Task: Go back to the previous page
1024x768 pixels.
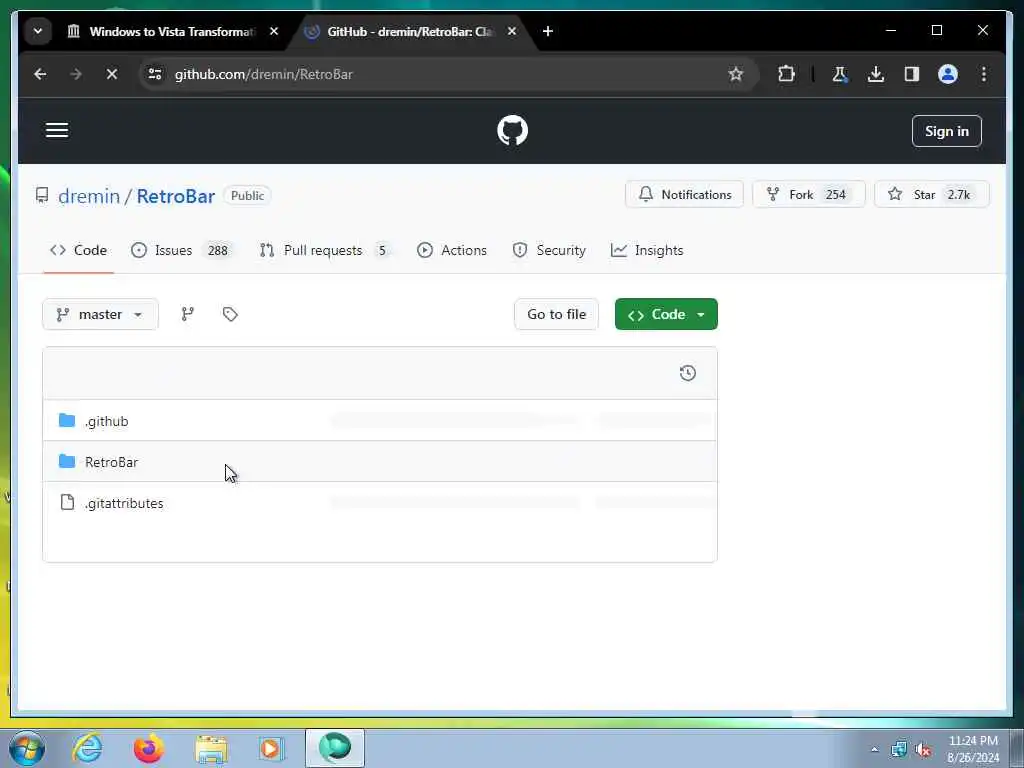Action: click(40, 74)
